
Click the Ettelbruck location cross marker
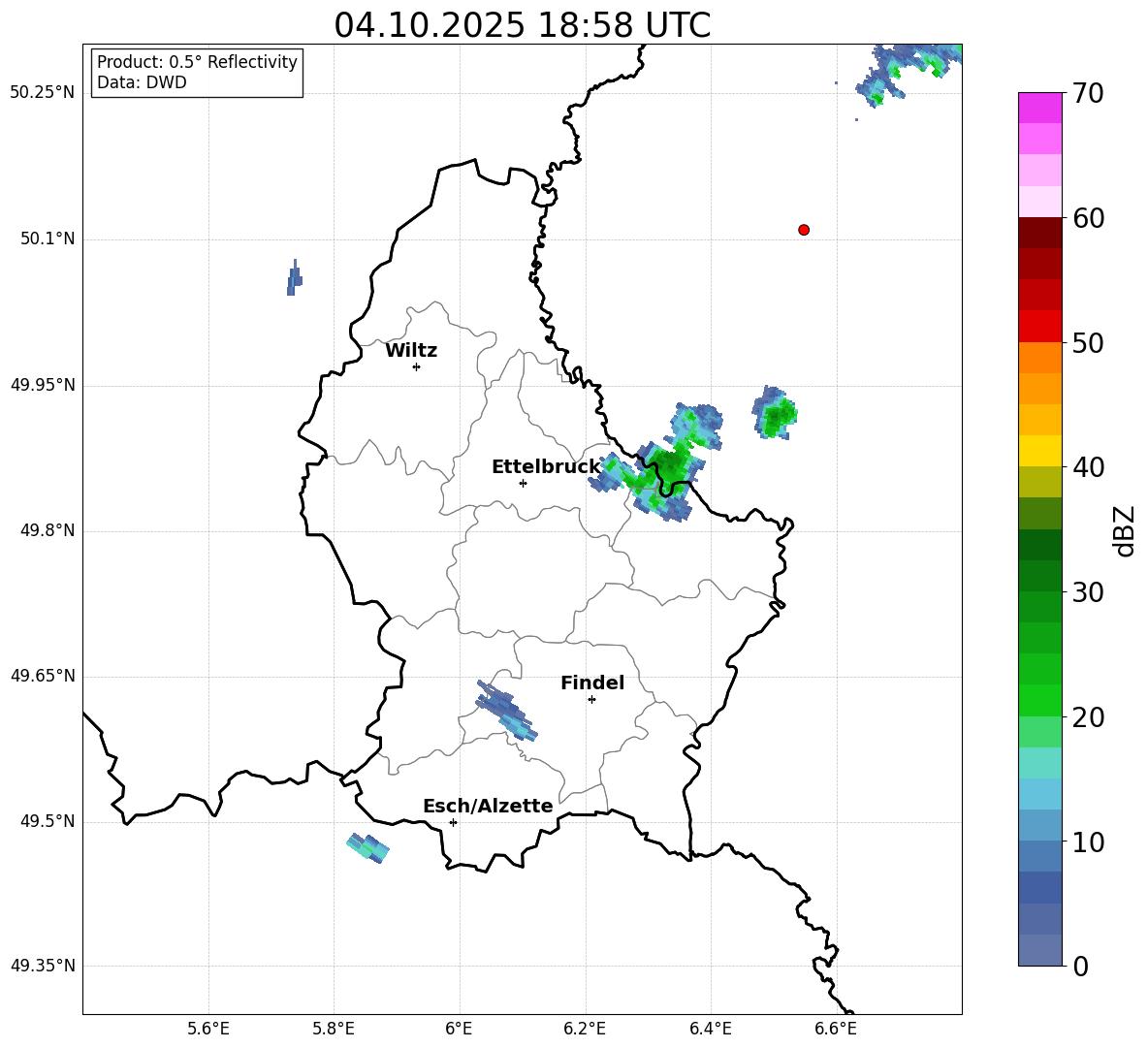point(523,483)
